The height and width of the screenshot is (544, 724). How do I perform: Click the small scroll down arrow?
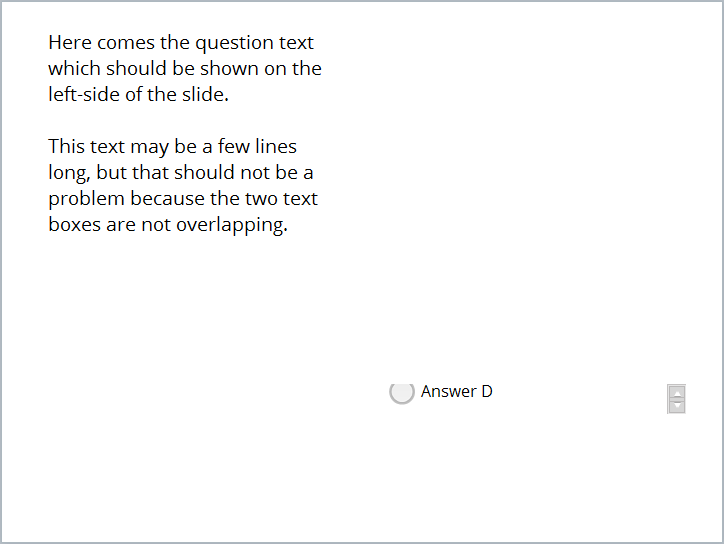(x=677, y=405)
